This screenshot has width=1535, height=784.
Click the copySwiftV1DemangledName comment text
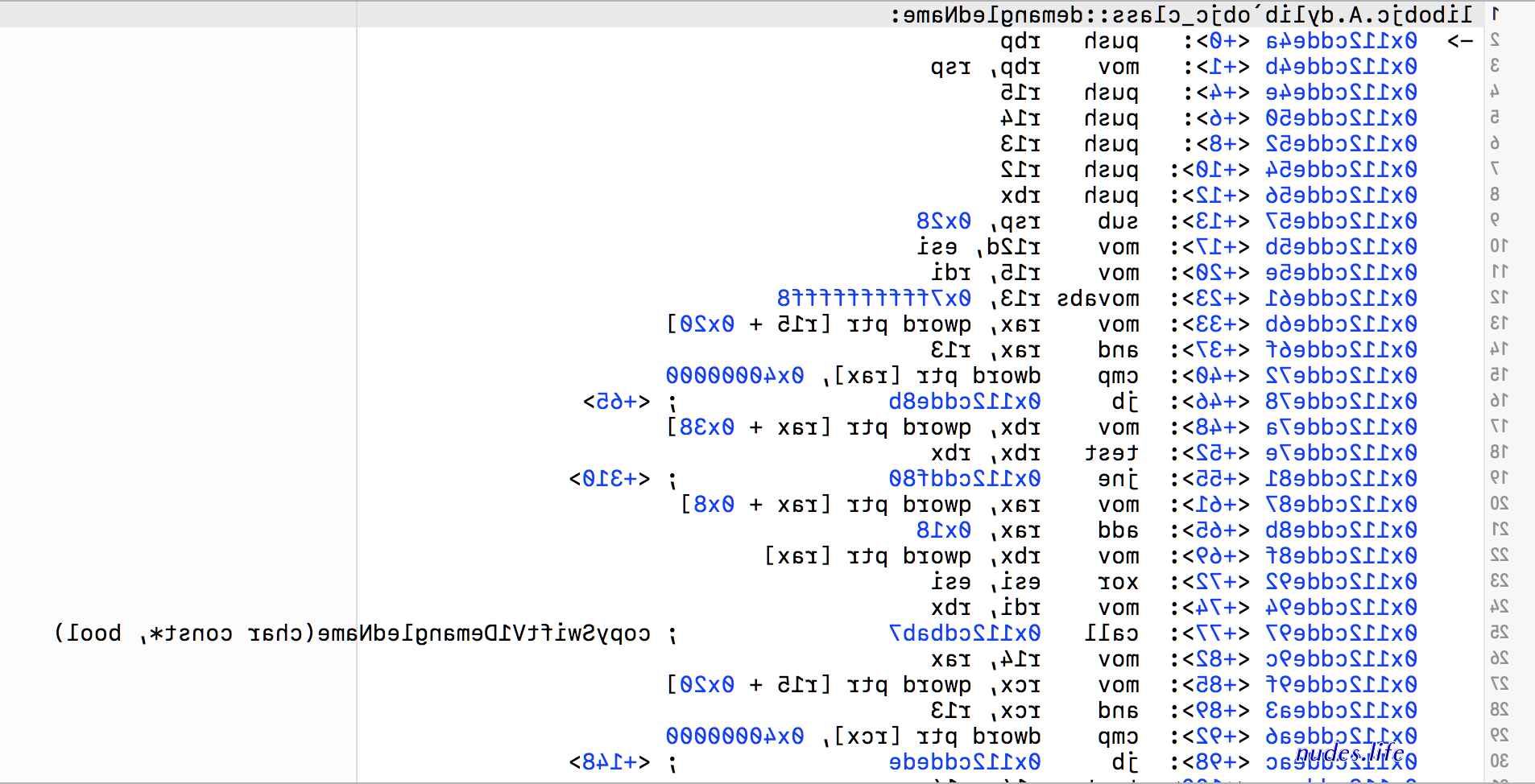click(x=352, y=633)
